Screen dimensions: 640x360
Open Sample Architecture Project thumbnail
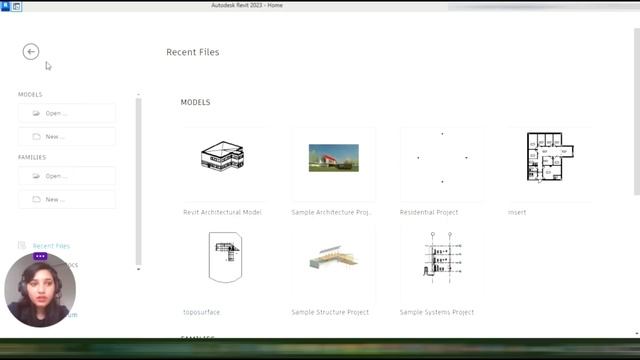click(x=334, y=164)
